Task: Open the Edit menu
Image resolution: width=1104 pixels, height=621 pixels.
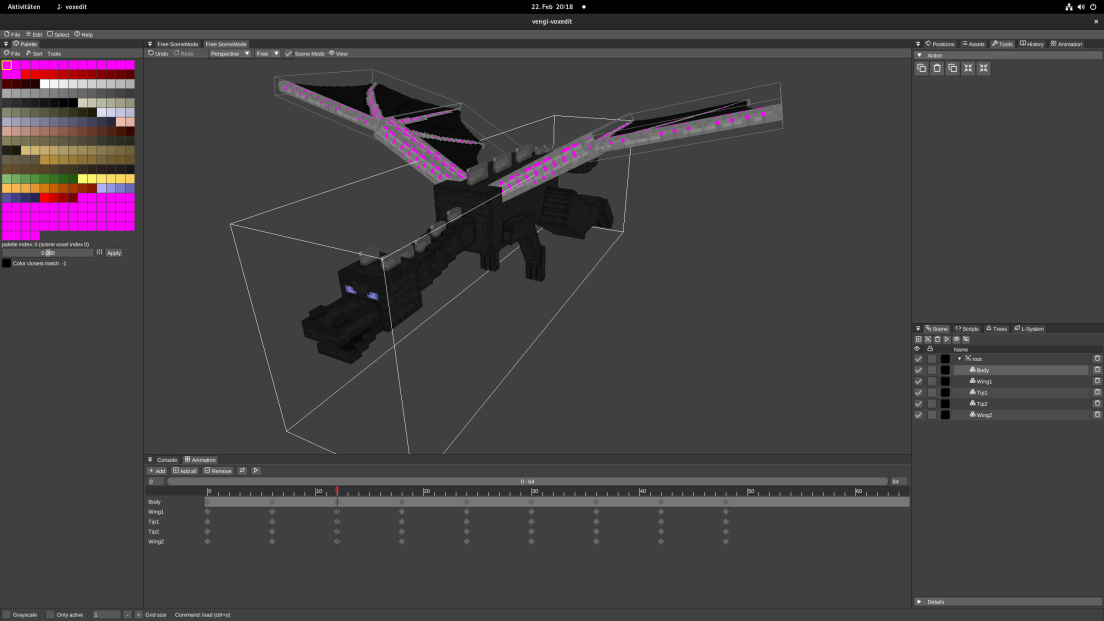Action: pyautogui.click(x=34, y=34)
